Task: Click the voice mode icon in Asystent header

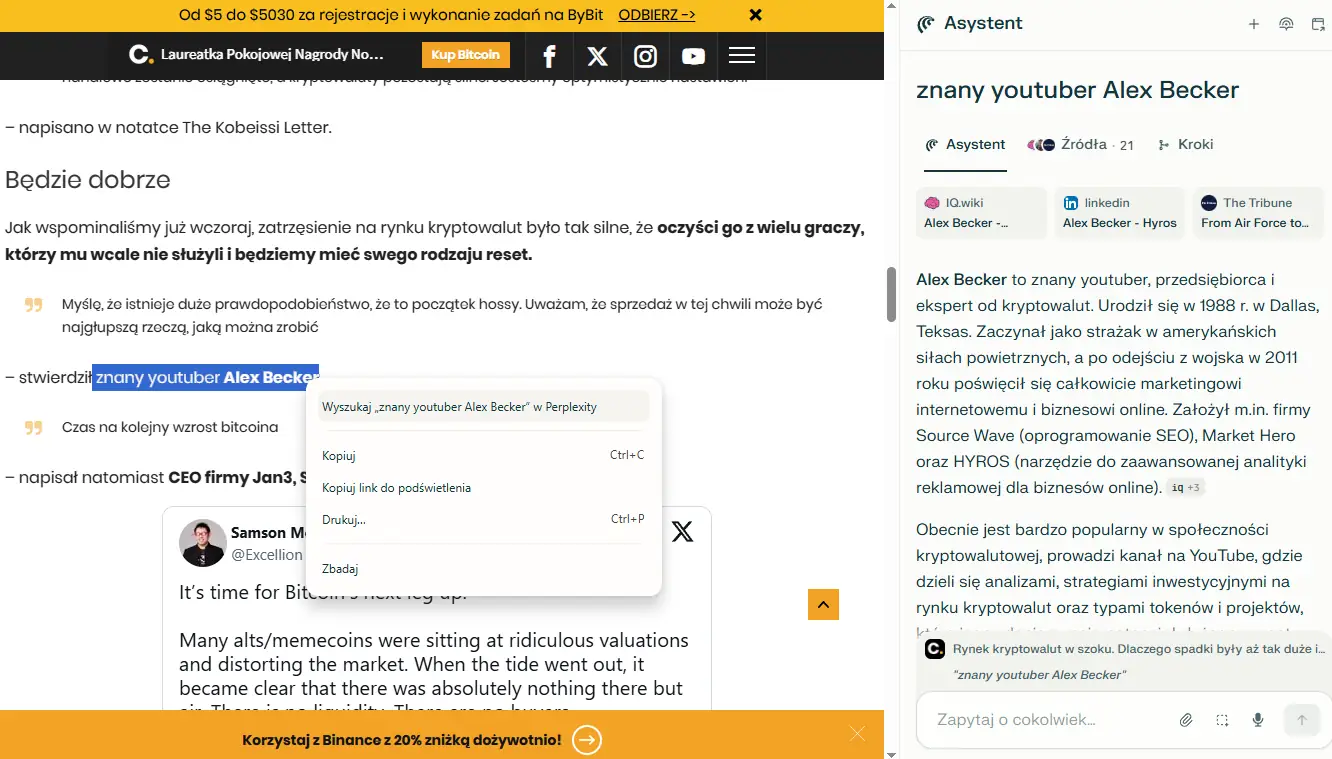Action: pos(1286,24)
